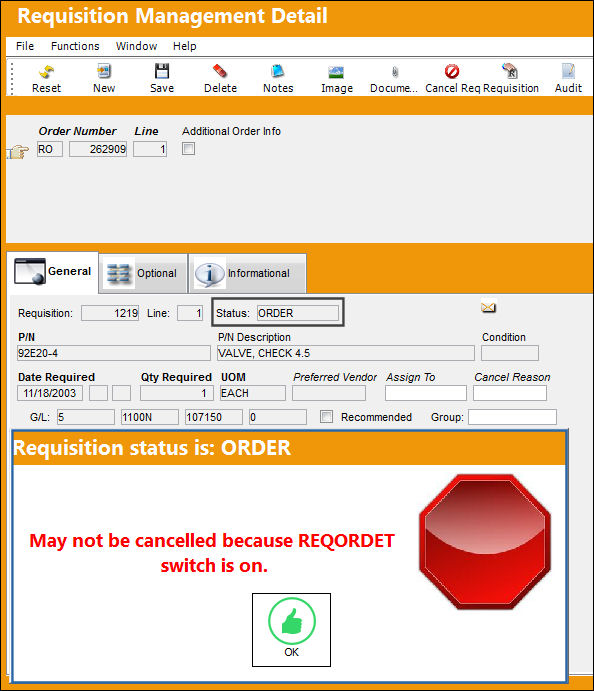Click the Requisition number field 1219
The width and height of the screenshot is (594, 691).
(x=110, y=313)
